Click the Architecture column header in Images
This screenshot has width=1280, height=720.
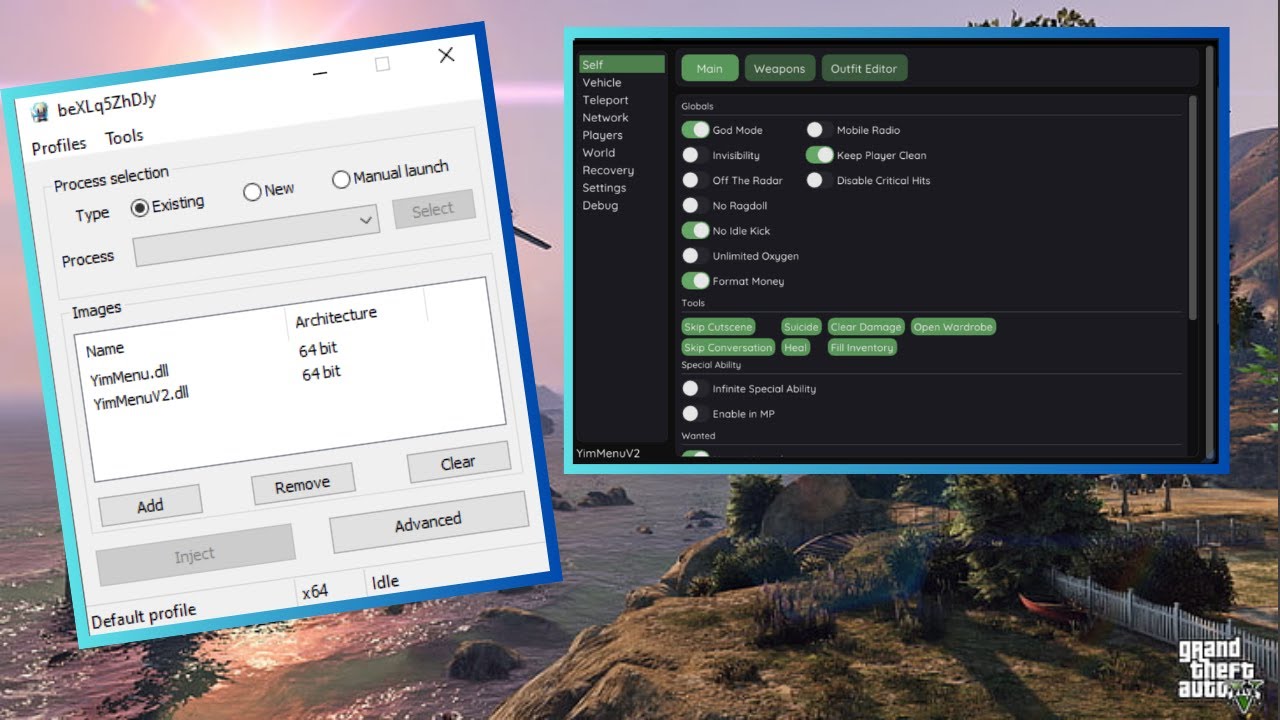pyautogui.click(x=336, y=317)
